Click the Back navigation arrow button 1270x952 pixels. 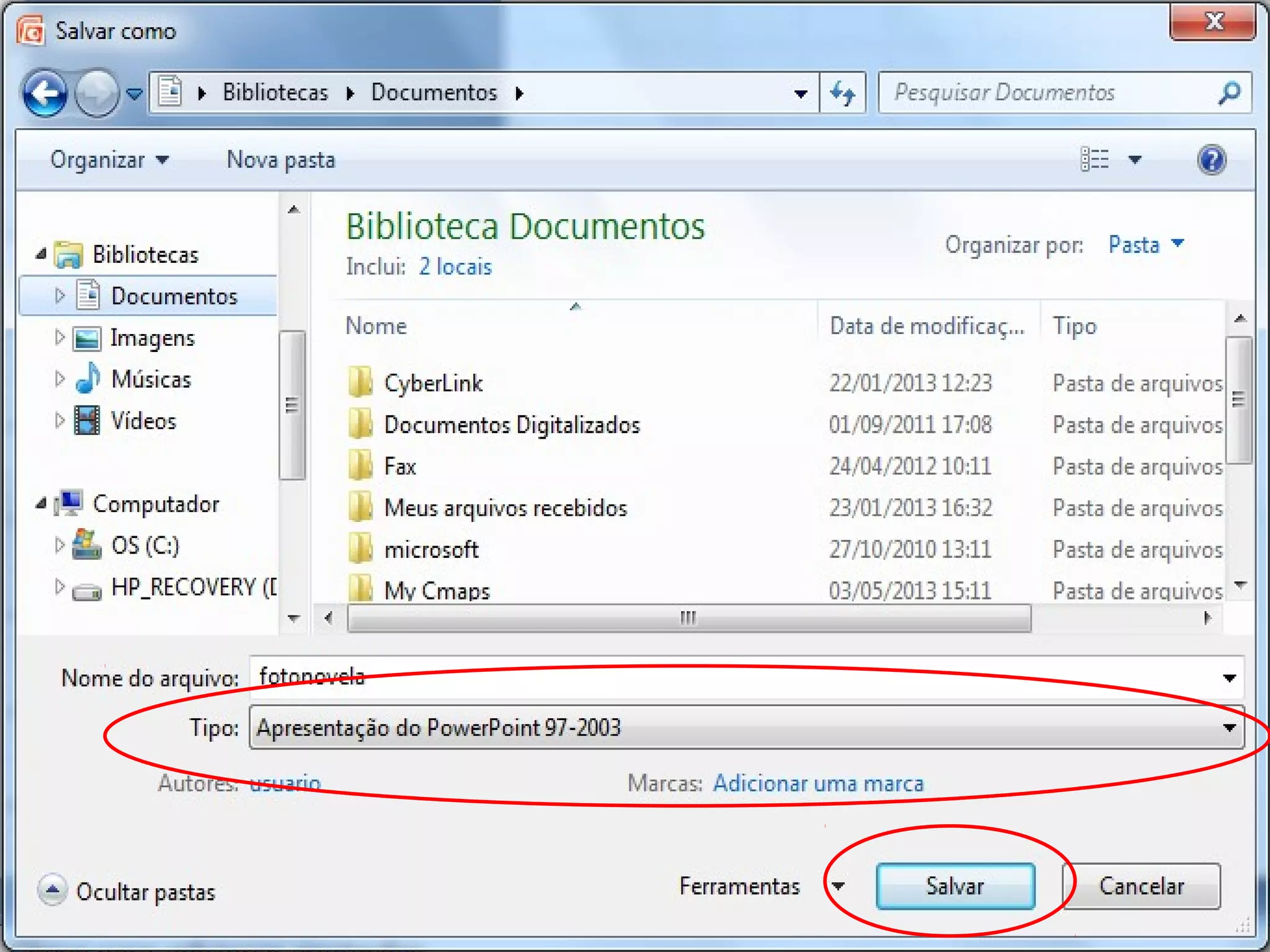click(x=45, y=94)
